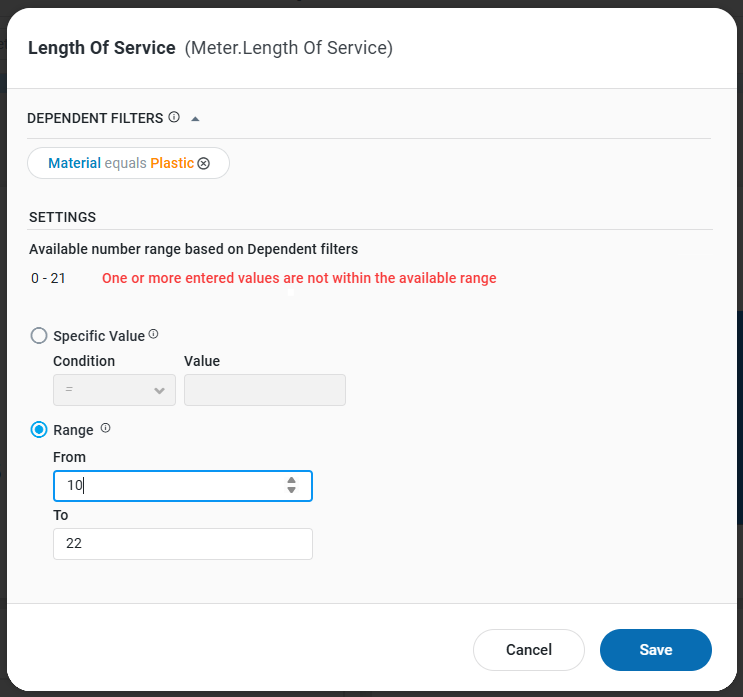Click the Material field name in chip
Screen dimensions: 743x697
click(x=74, y=163)
